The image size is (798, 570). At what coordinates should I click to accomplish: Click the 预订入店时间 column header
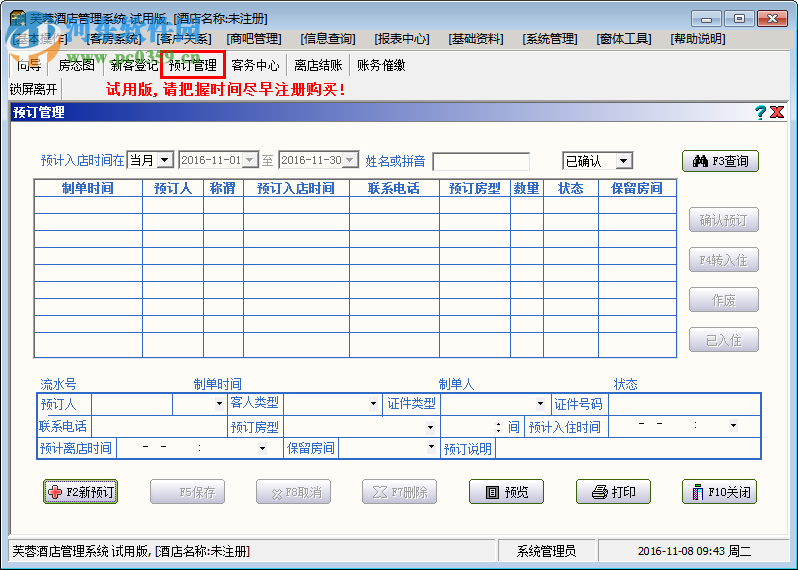click(x=296, y=188)
